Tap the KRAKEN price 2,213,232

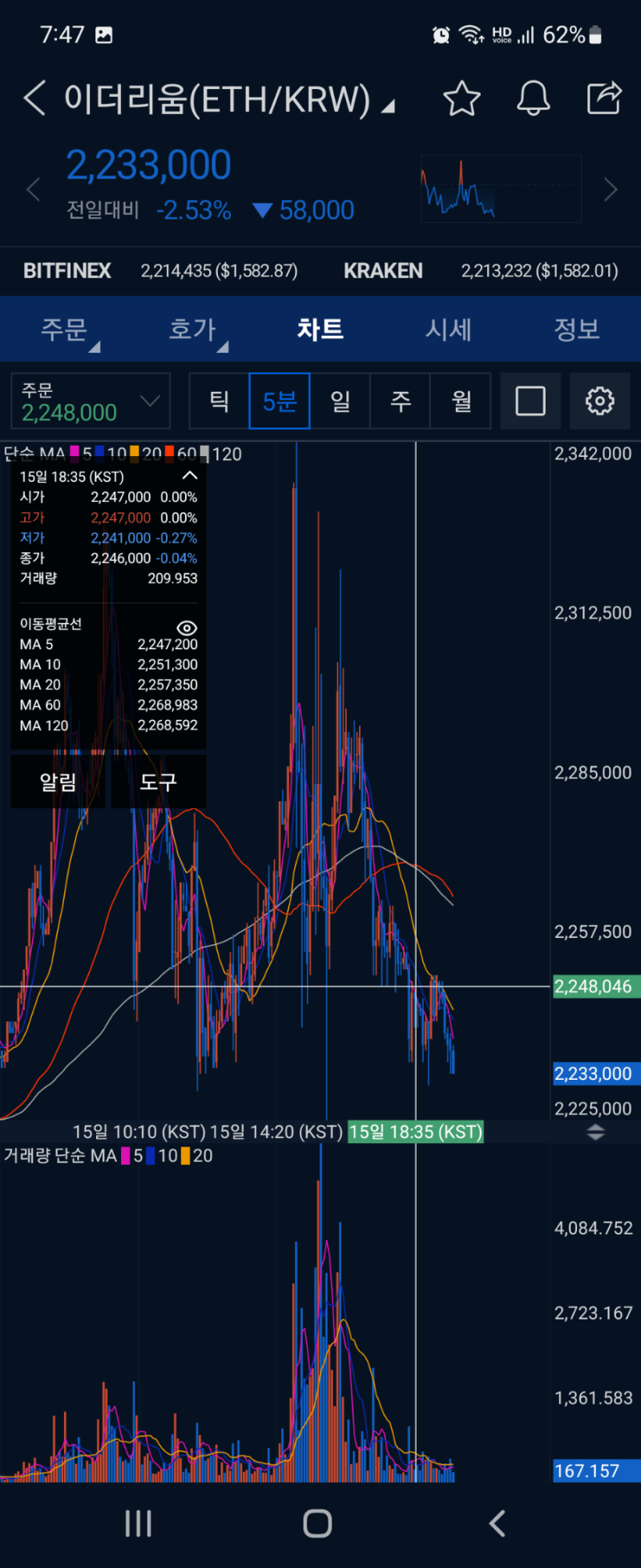(x=539, y=271)
